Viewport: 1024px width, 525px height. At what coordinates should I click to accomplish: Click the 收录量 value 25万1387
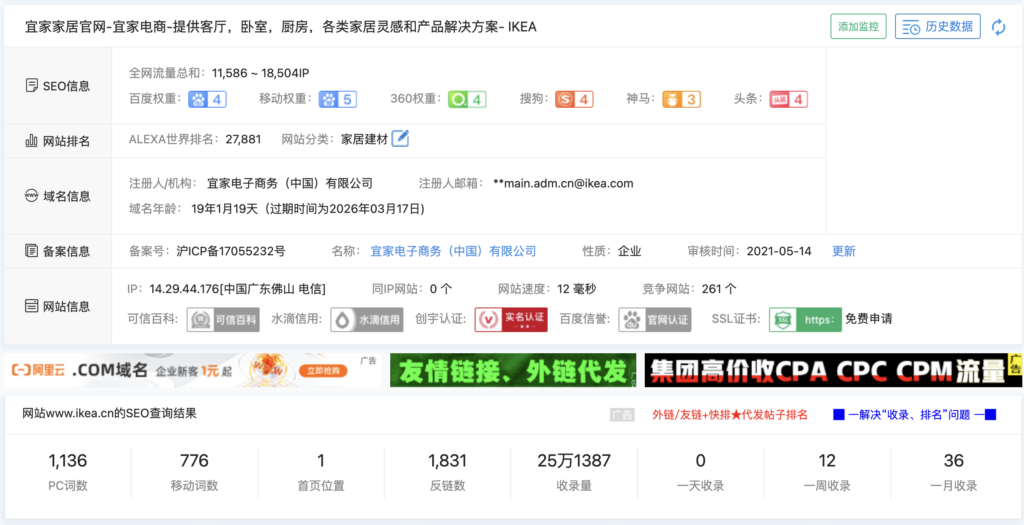point(574,461)
